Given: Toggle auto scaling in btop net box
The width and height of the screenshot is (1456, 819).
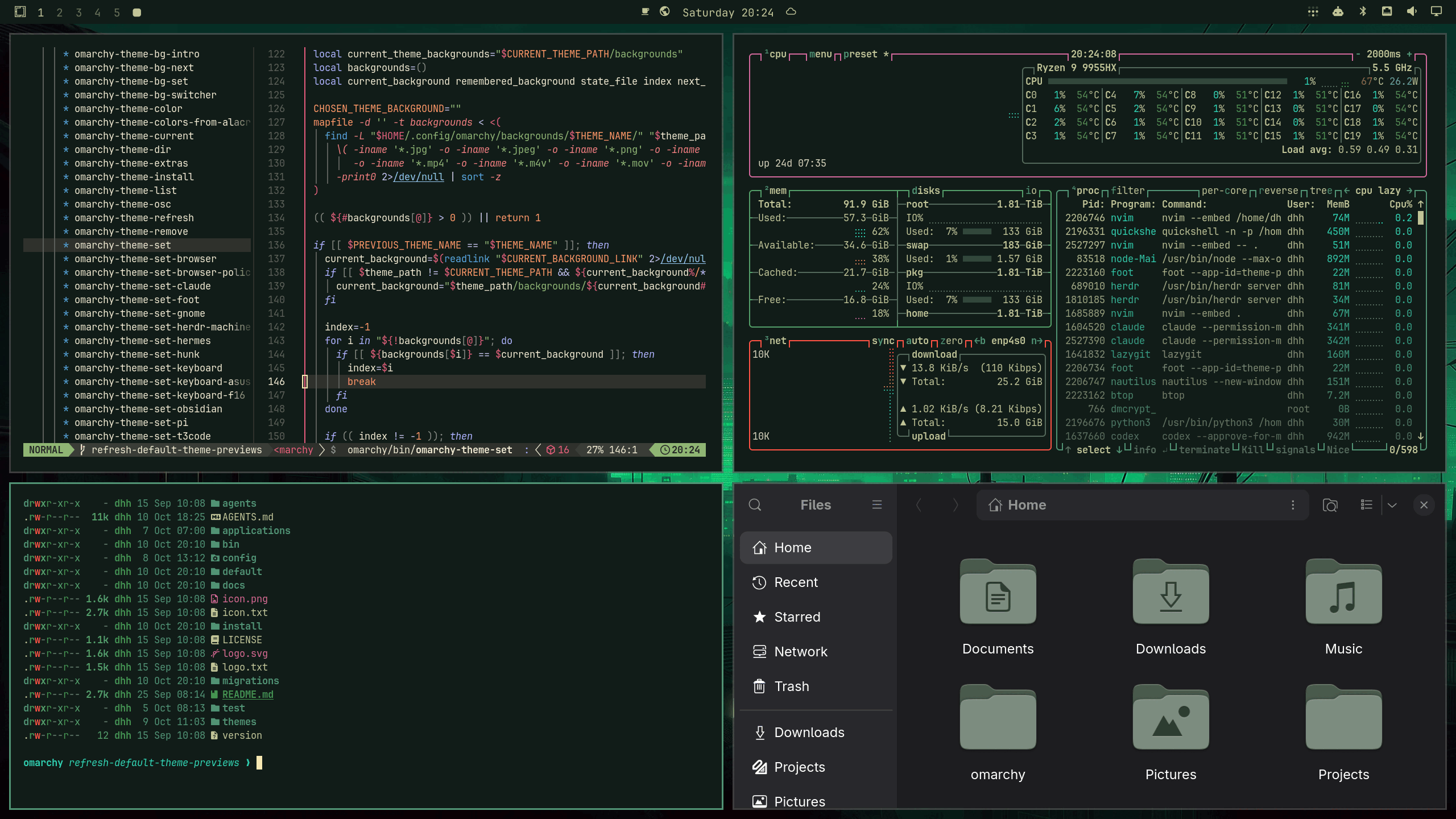Looking at the screenshot, I should click(917, 341).
